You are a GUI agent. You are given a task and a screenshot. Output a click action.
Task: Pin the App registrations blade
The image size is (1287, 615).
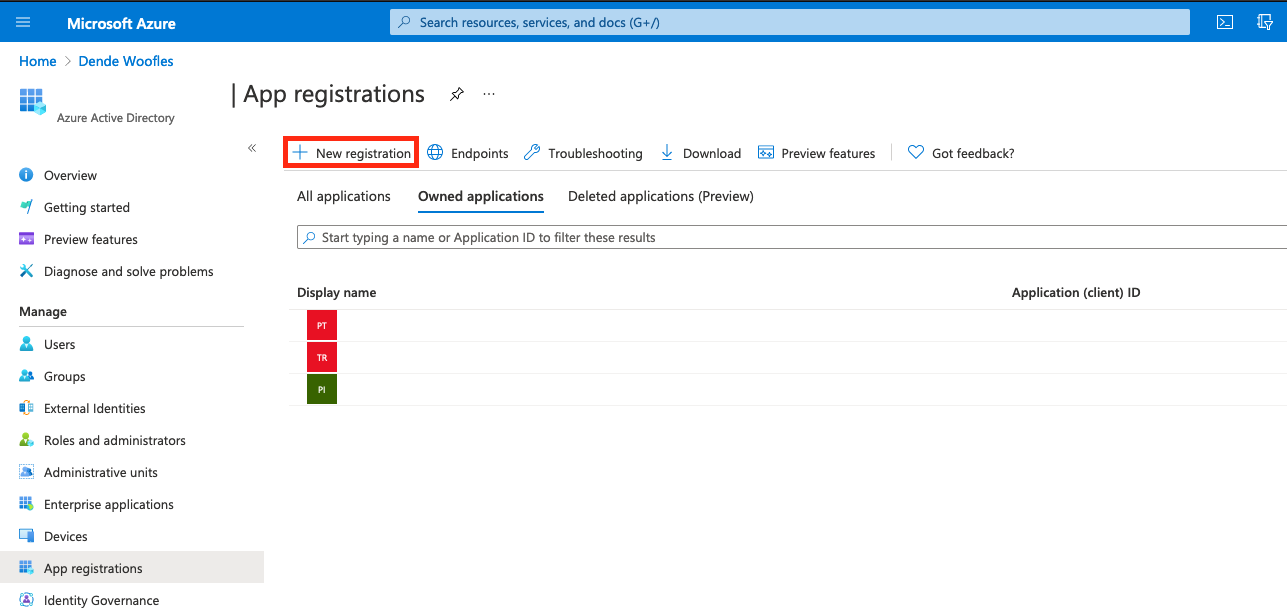point(457,94)
